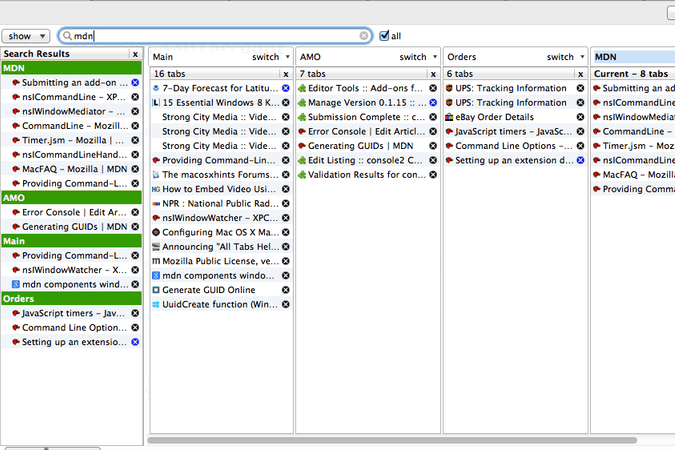The height and width of the screenshot is (450, 675).
Task: Close the MacFAQ search result tab
Action: click(x=135, y=169)
